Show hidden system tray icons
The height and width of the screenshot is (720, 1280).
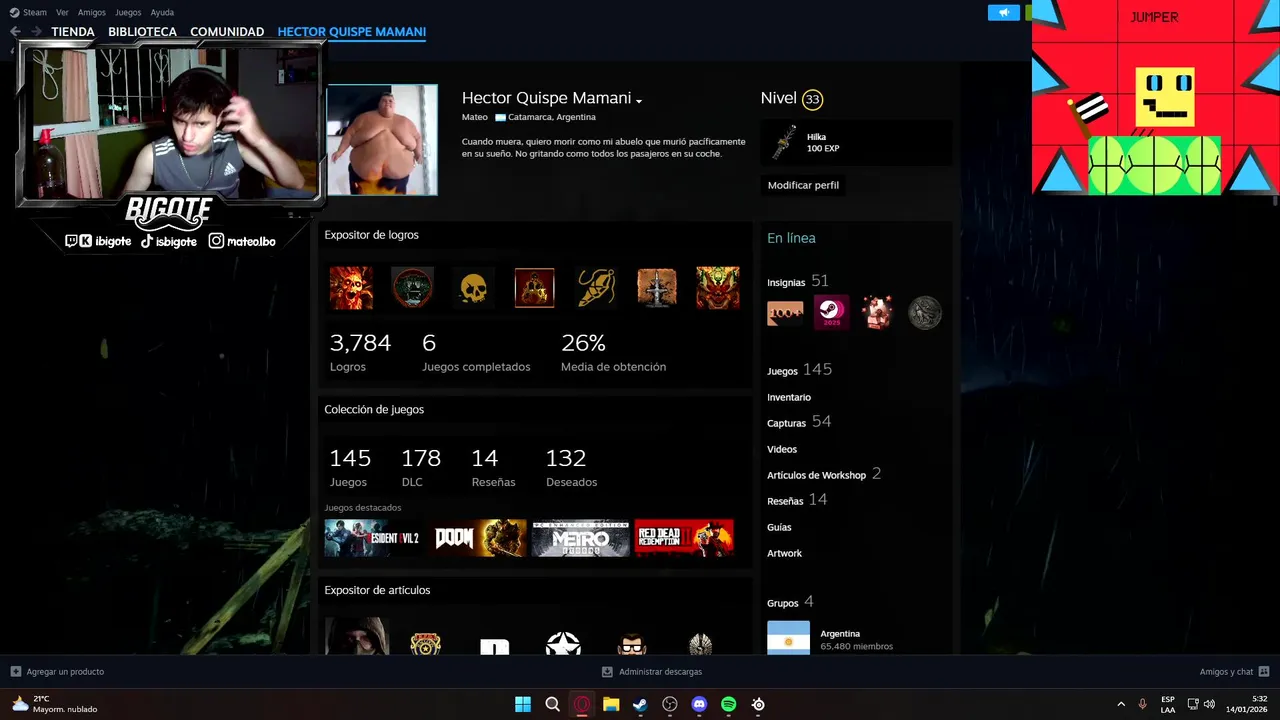(x=1121, y=704)
